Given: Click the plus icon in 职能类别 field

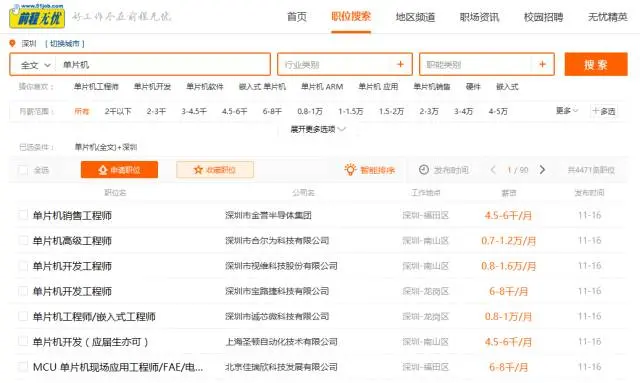Looking at the screenshot, I should [x=542, y=64].
